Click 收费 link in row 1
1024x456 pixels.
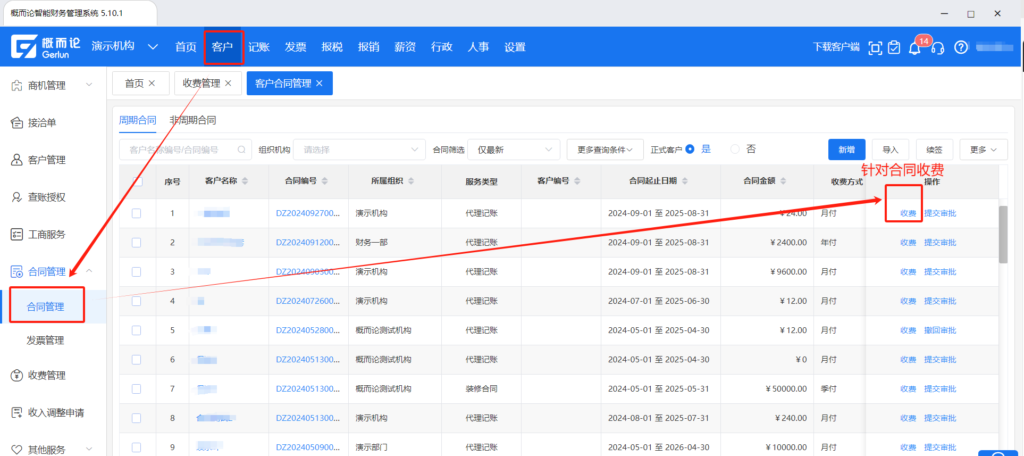(908, 213)
